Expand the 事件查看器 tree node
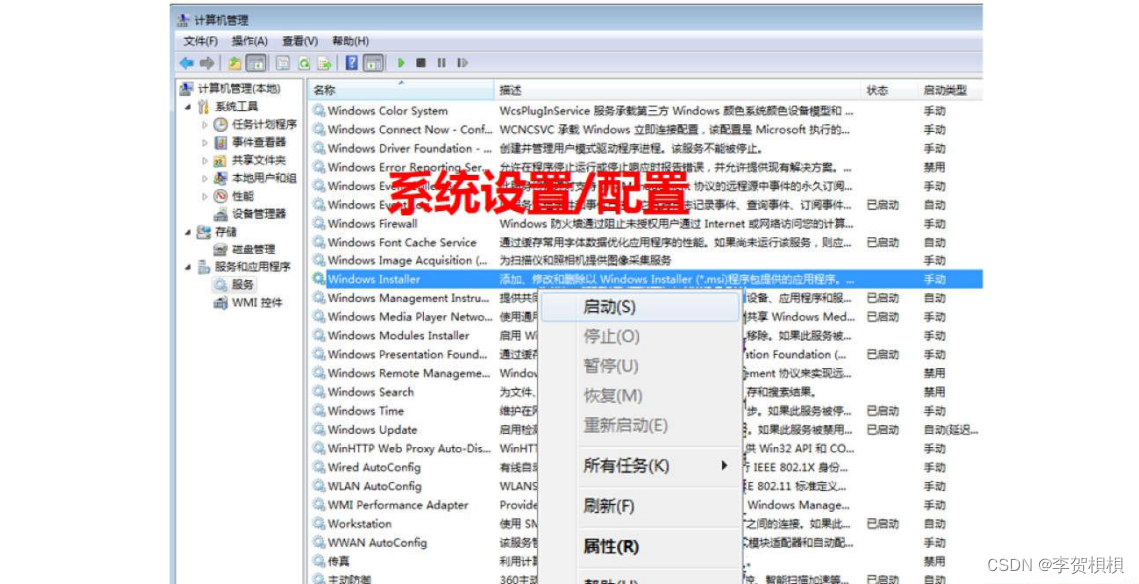Image resolution: width=1139 pixels, height=584 pixels. (205, 142)
